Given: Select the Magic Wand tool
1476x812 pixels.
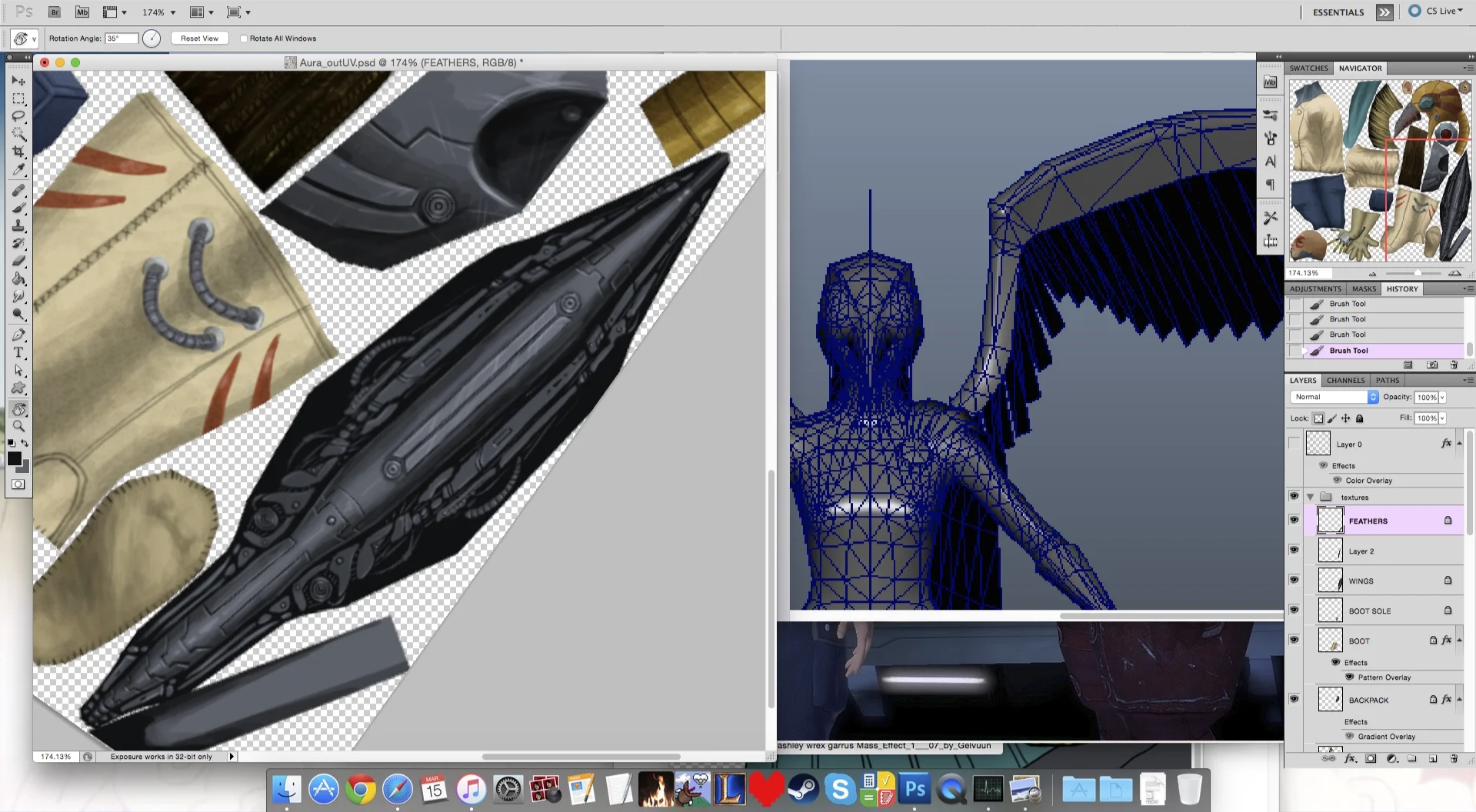Looking at the screenshot, I should pos(18,134).
